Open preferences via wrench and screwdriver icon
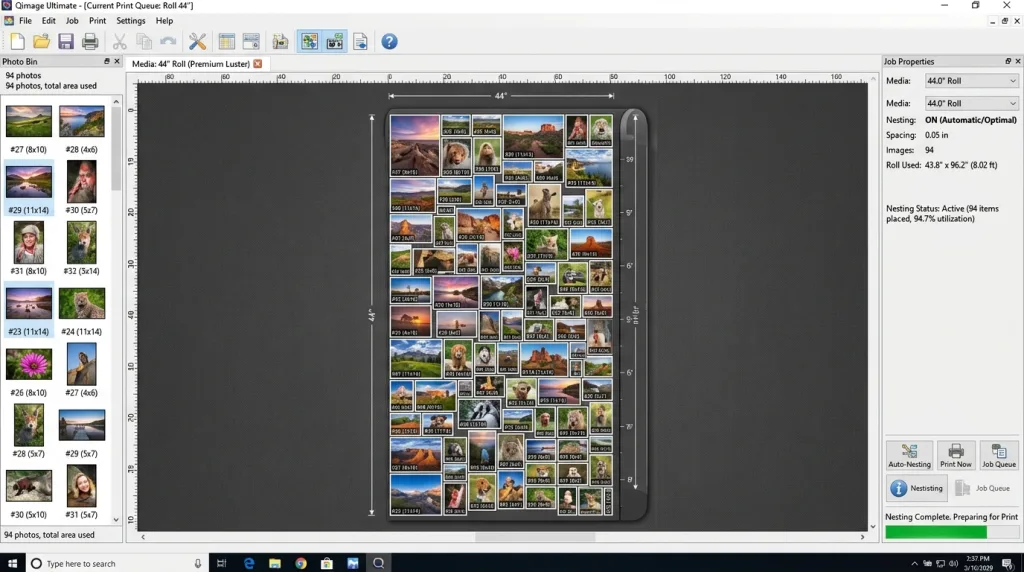Screen dimensions: 1024x572 tap(197, 42)
